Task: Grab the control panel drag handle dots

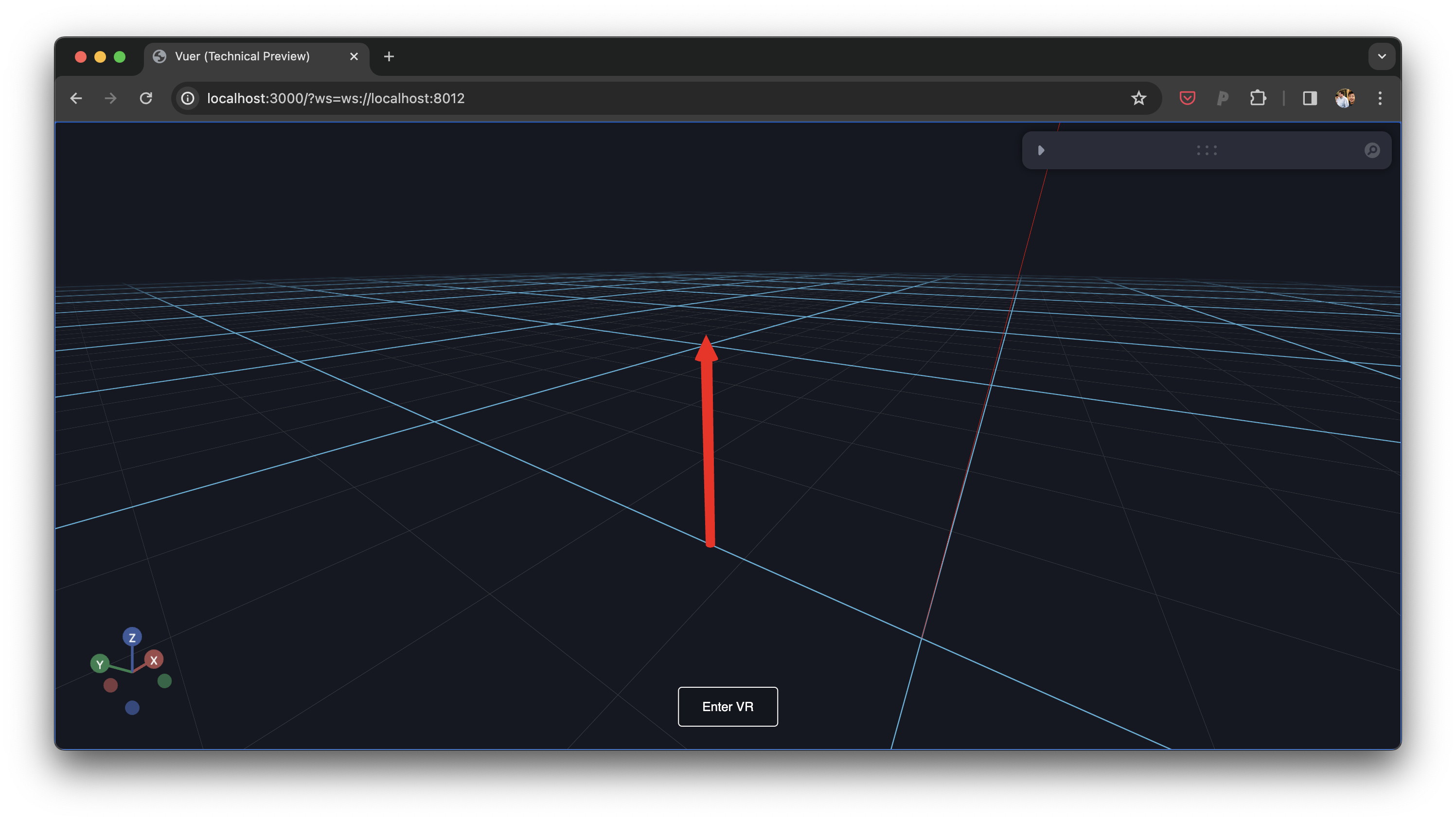Action: click(1207, 150)
